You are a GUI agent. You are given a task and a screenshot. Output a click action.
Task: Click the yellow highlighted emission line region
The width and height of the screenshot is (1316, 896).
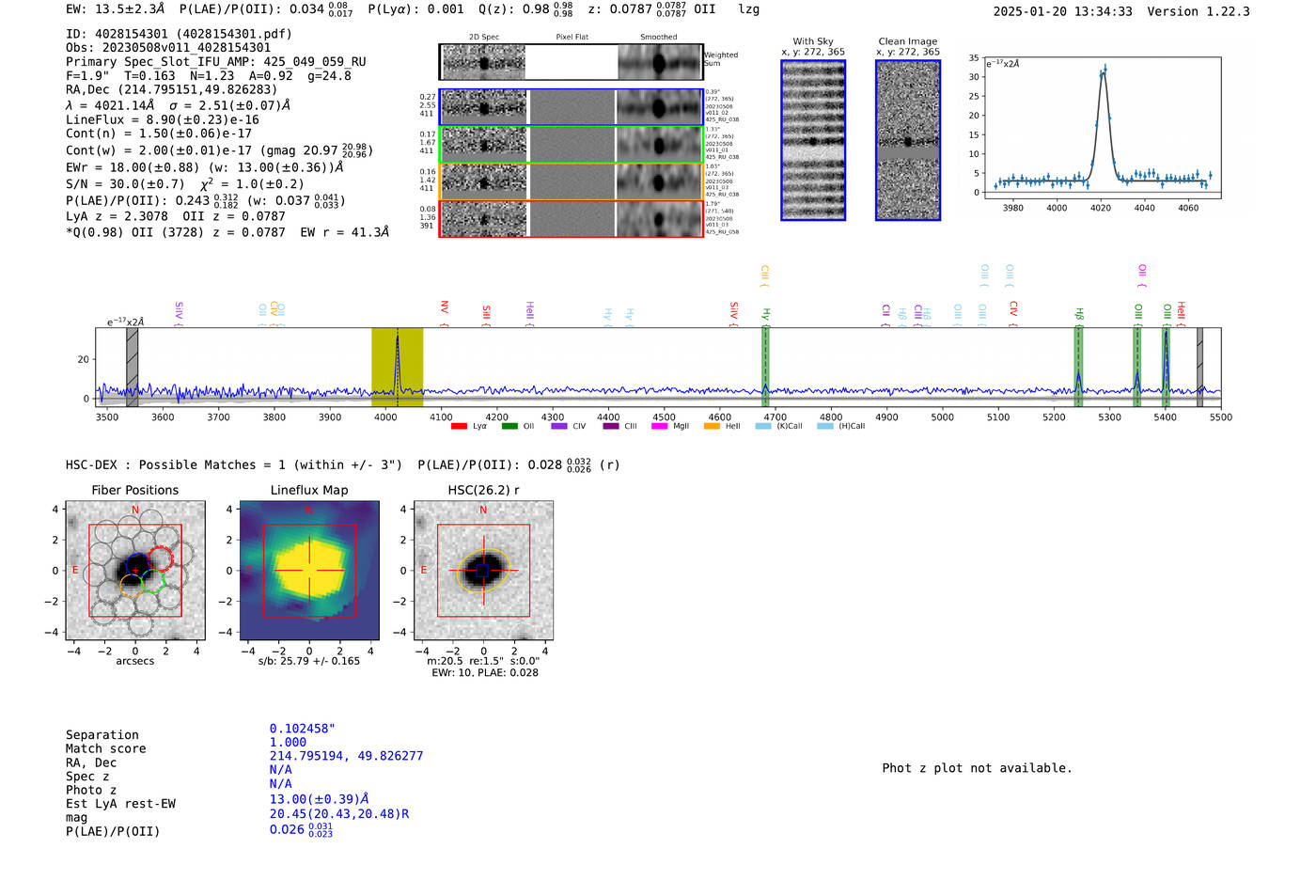point(397,368)
